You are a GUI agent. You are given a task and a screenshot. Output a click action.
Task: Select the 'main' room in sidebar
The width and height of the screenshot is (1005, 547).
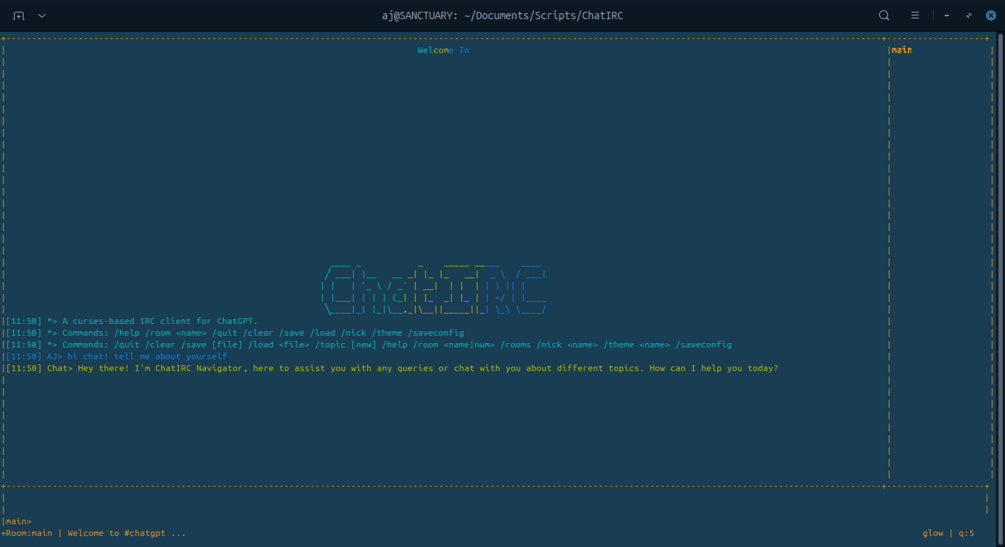click(x=902, y=50)
